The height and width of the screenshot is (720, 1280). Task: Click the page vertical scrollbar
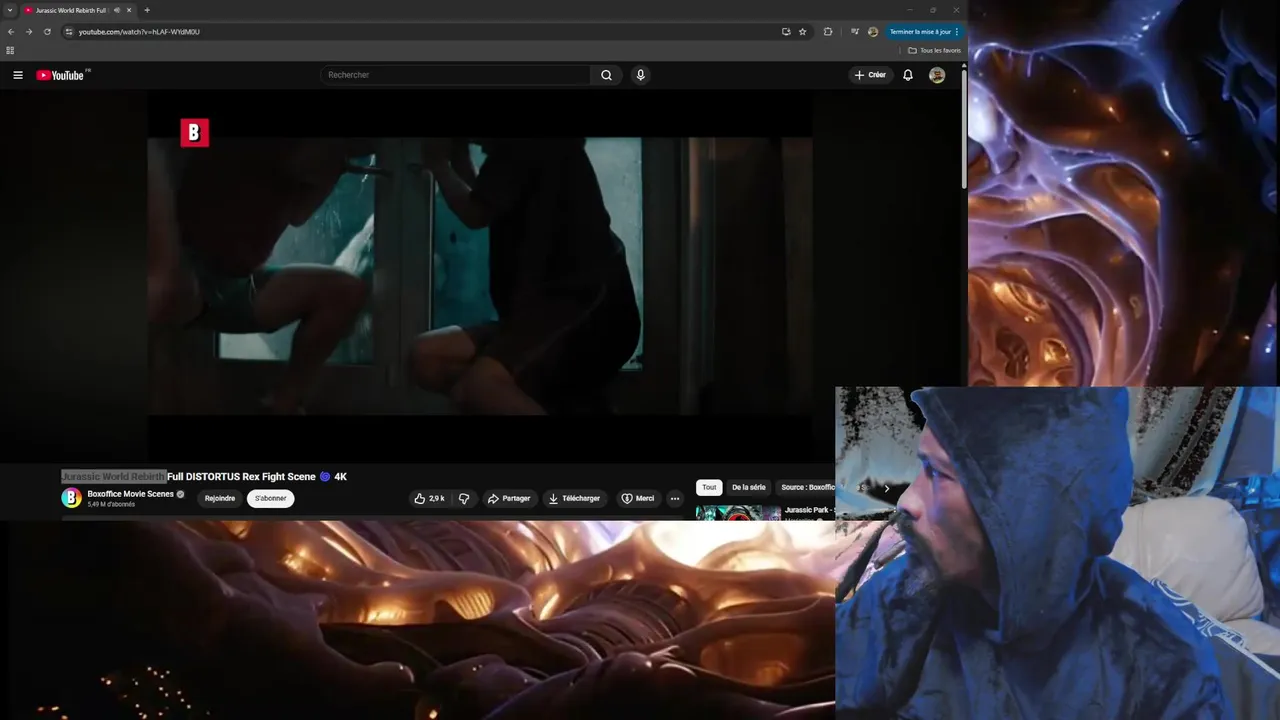(964, 128)
